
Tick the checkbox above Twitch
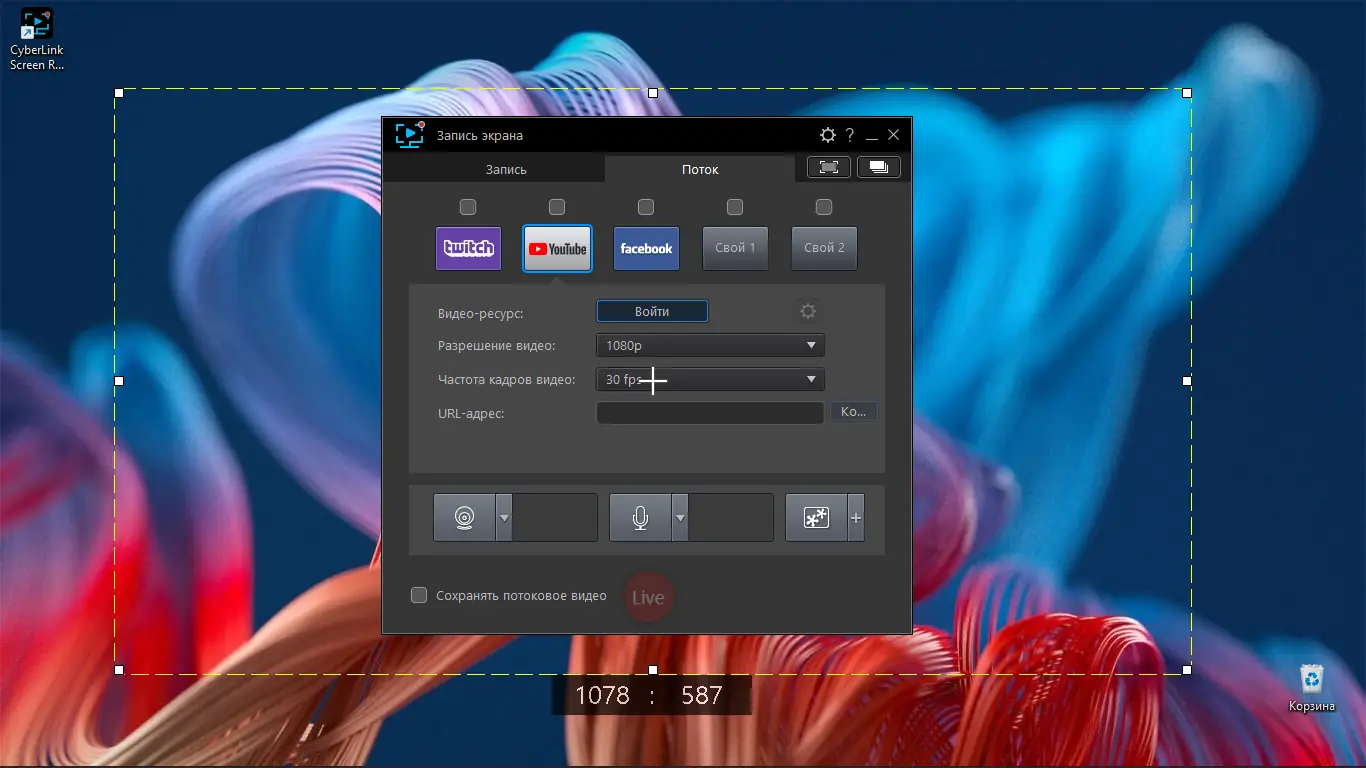click(468, 207)
